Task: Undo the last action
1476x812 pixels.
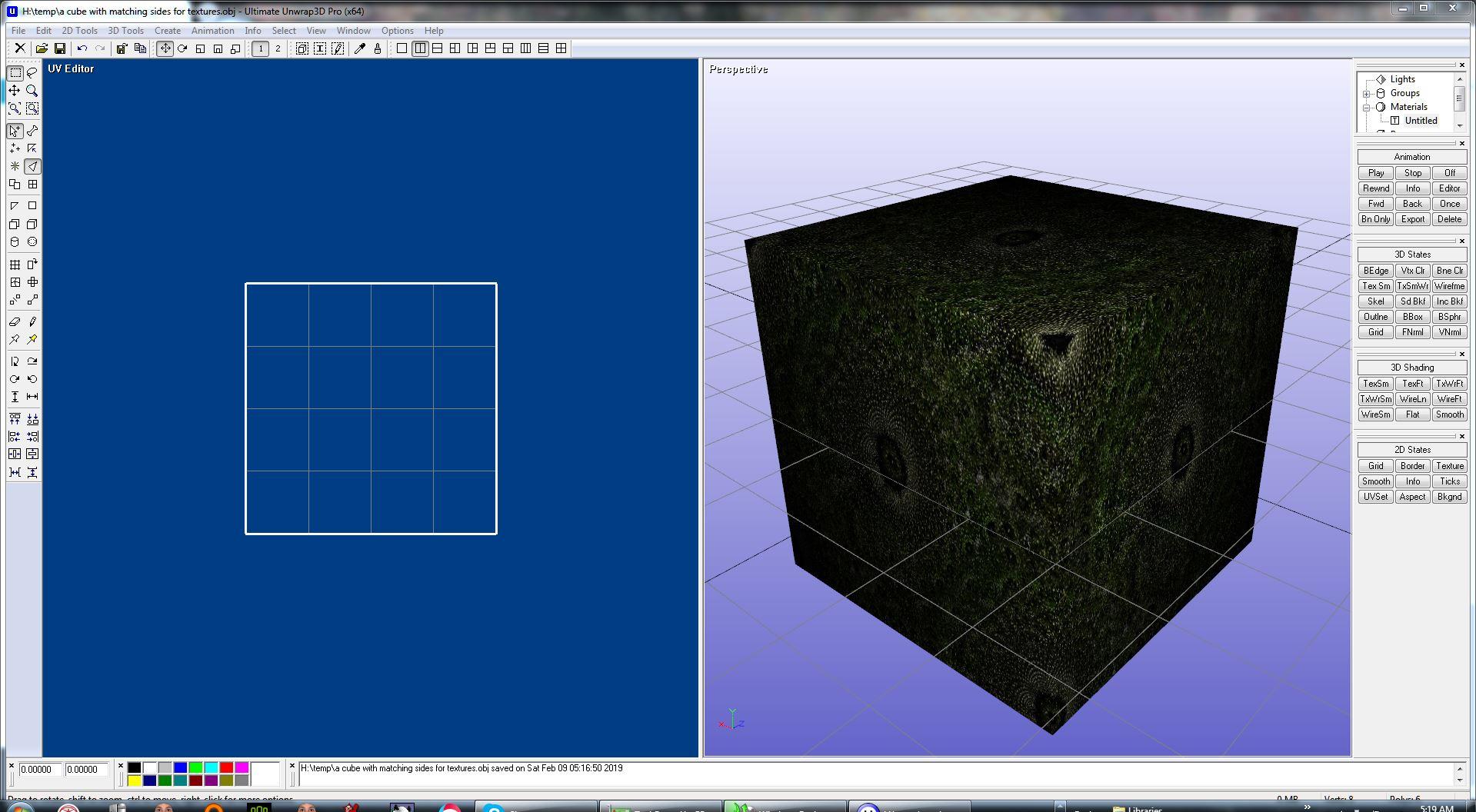Action: pos(82,48)
